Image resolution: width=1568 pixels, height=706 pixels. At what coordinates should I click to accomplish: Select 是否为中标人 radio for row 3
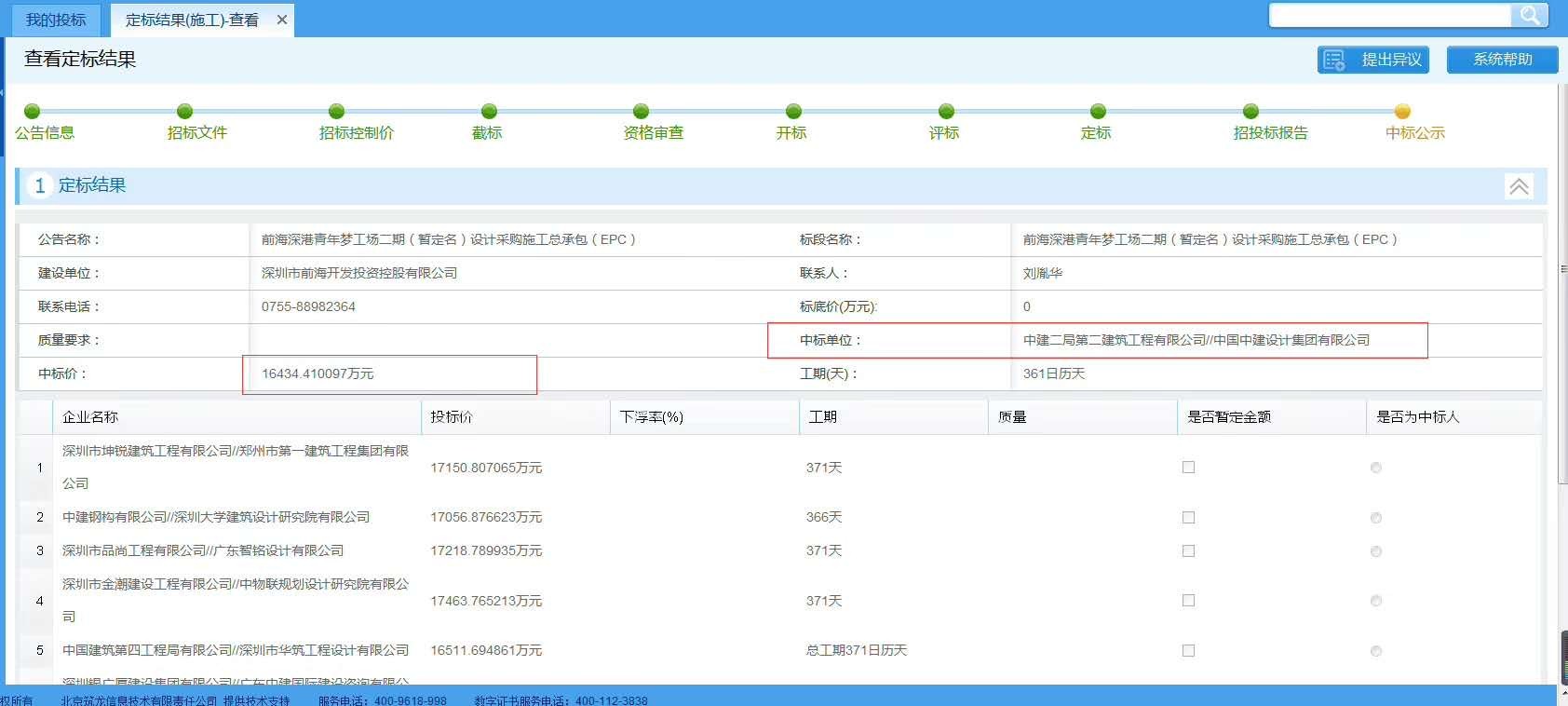click(1376, 551)
